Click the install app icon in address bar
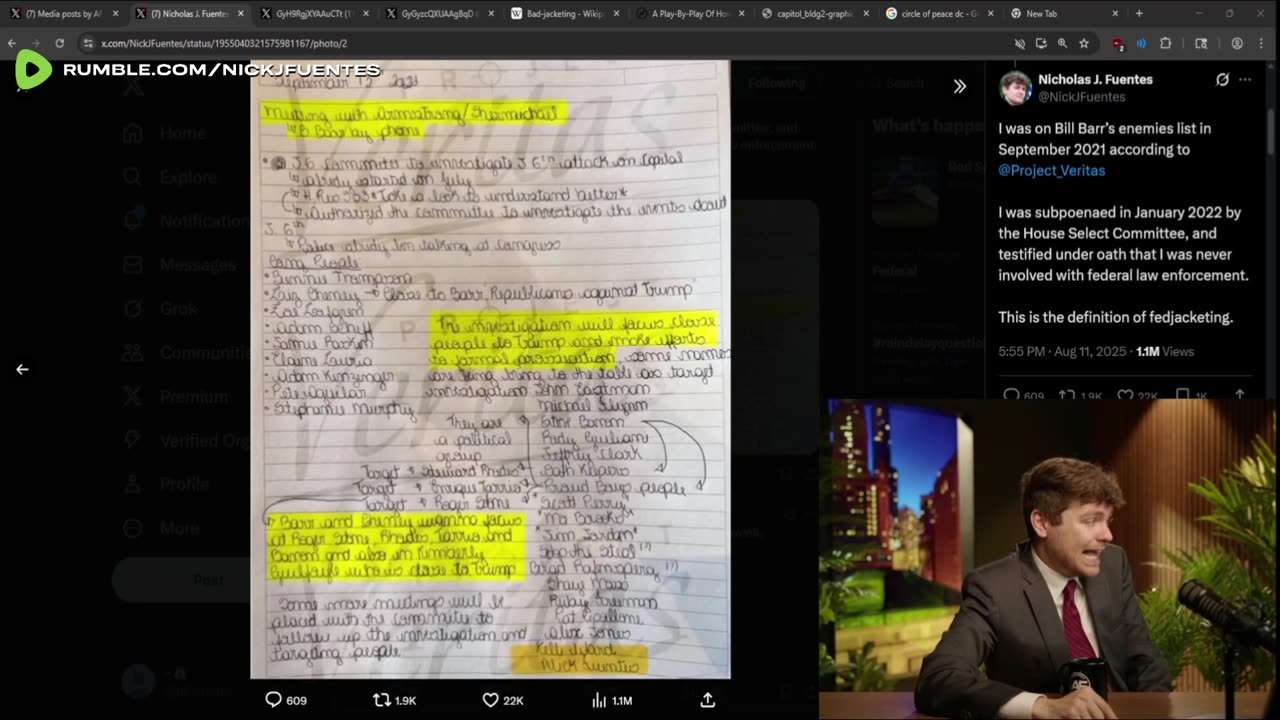This screenshot has height=720, width=1280. click(x=1041, y=44)
